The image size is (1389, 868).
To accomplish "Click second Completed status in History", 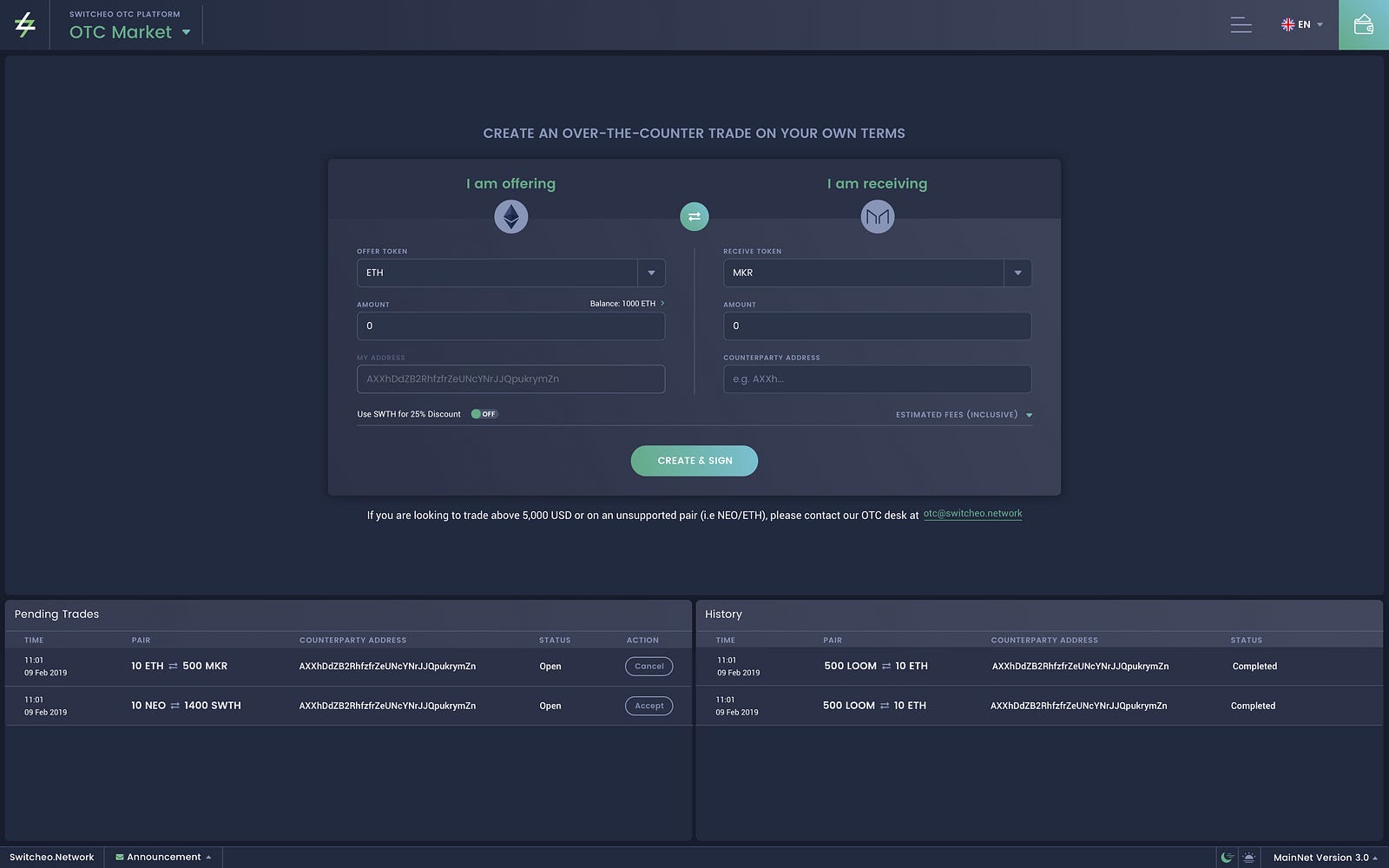I will pyautogui.click(x=1253, y=707).
